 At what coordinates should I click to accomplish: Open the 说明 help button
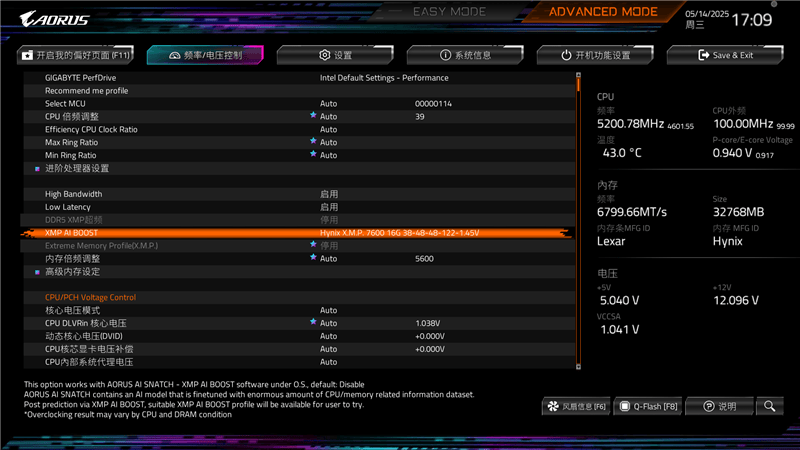click(719, 406)
